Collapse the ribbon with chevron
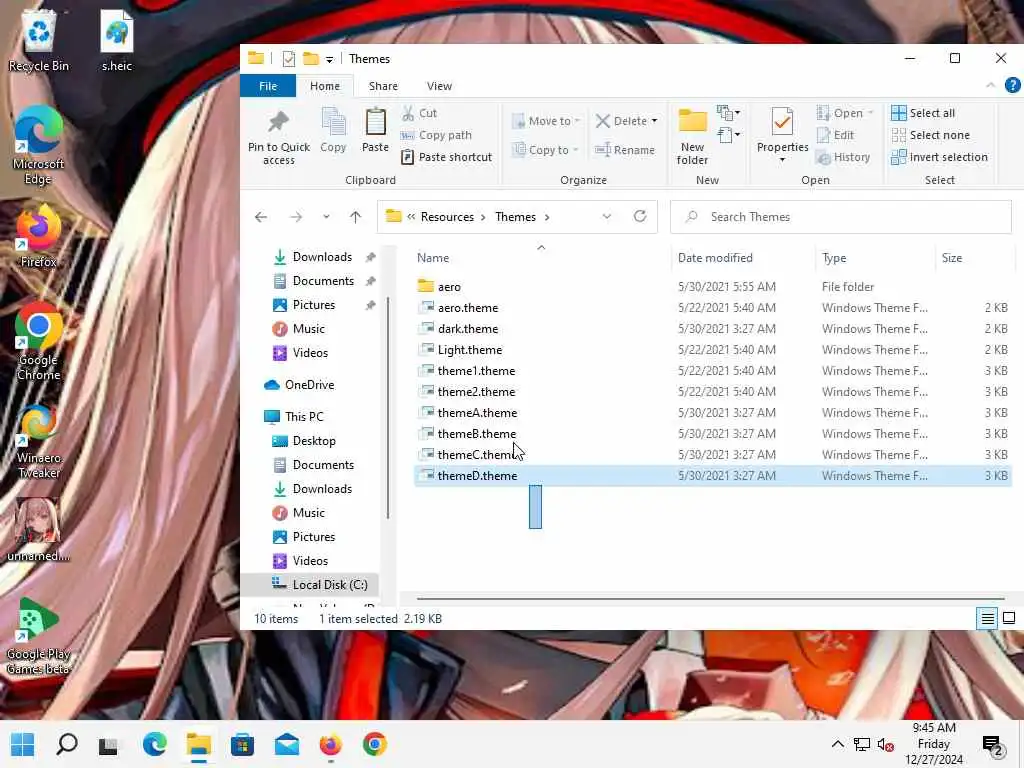 [991, 86]
